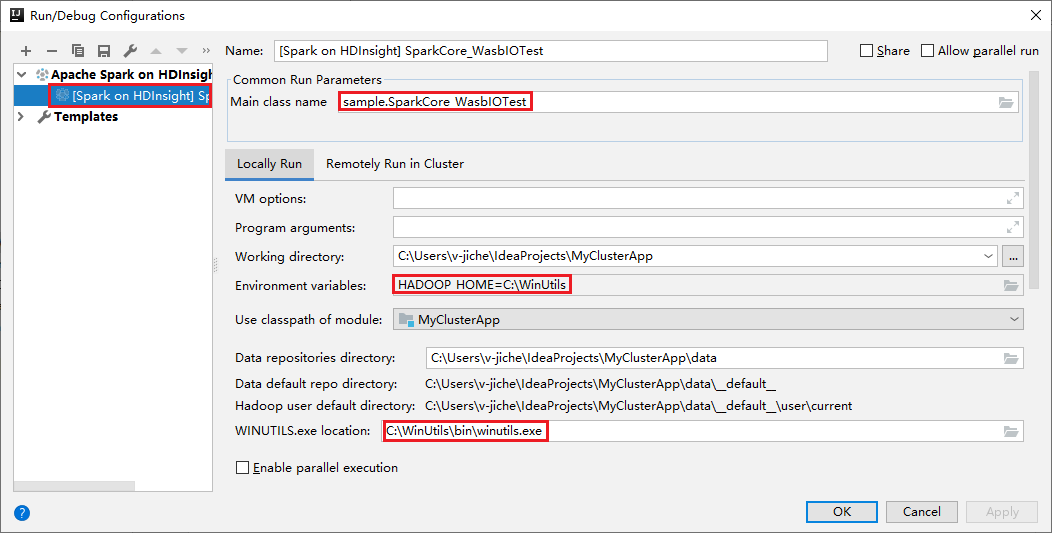Expand the Templates tree node
This screenshot has height=533, width=1052.
click(x=22, y=117)
